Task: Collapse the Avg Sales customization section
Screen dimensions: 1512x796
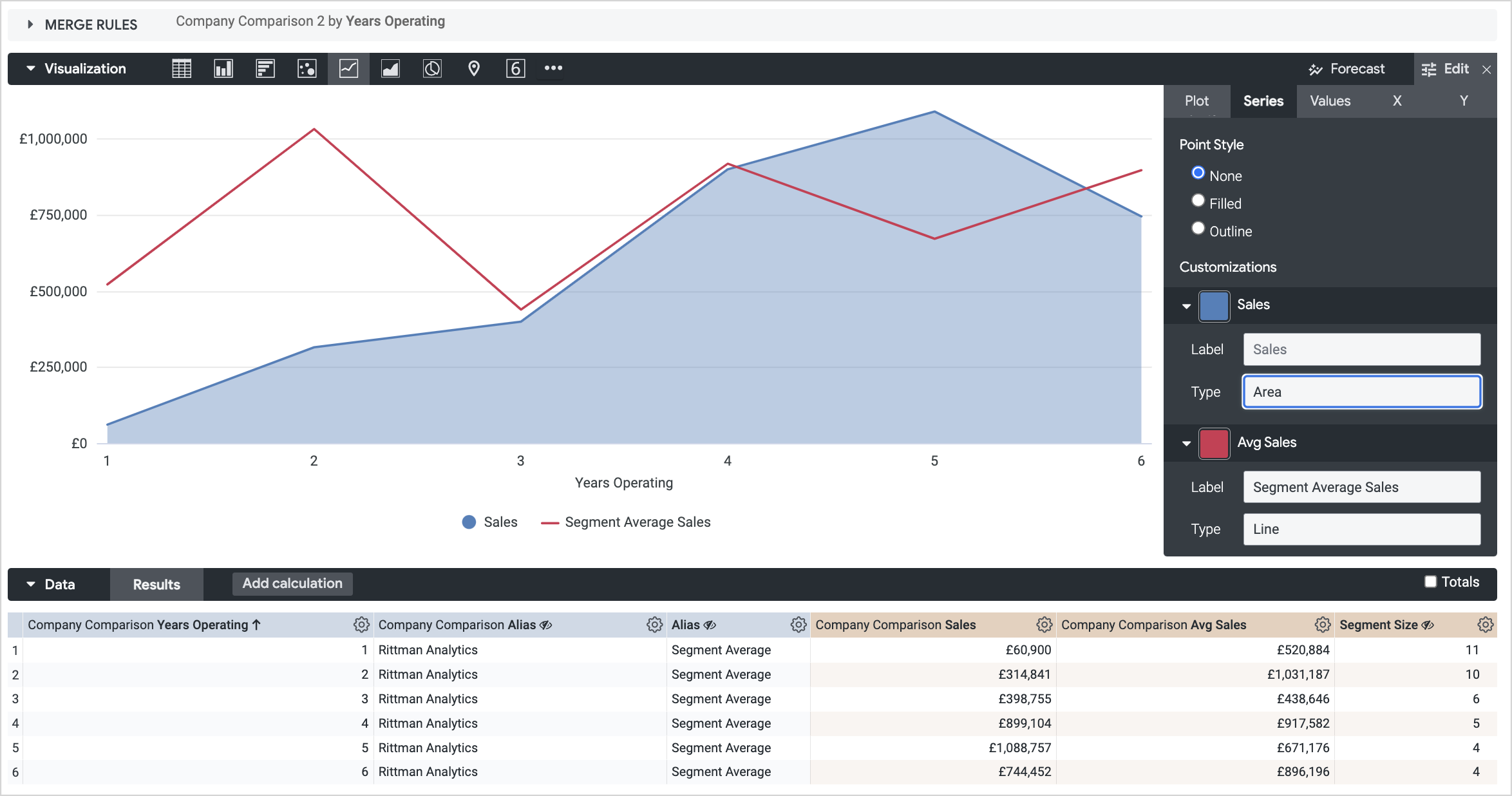Action: [1186, 443]
